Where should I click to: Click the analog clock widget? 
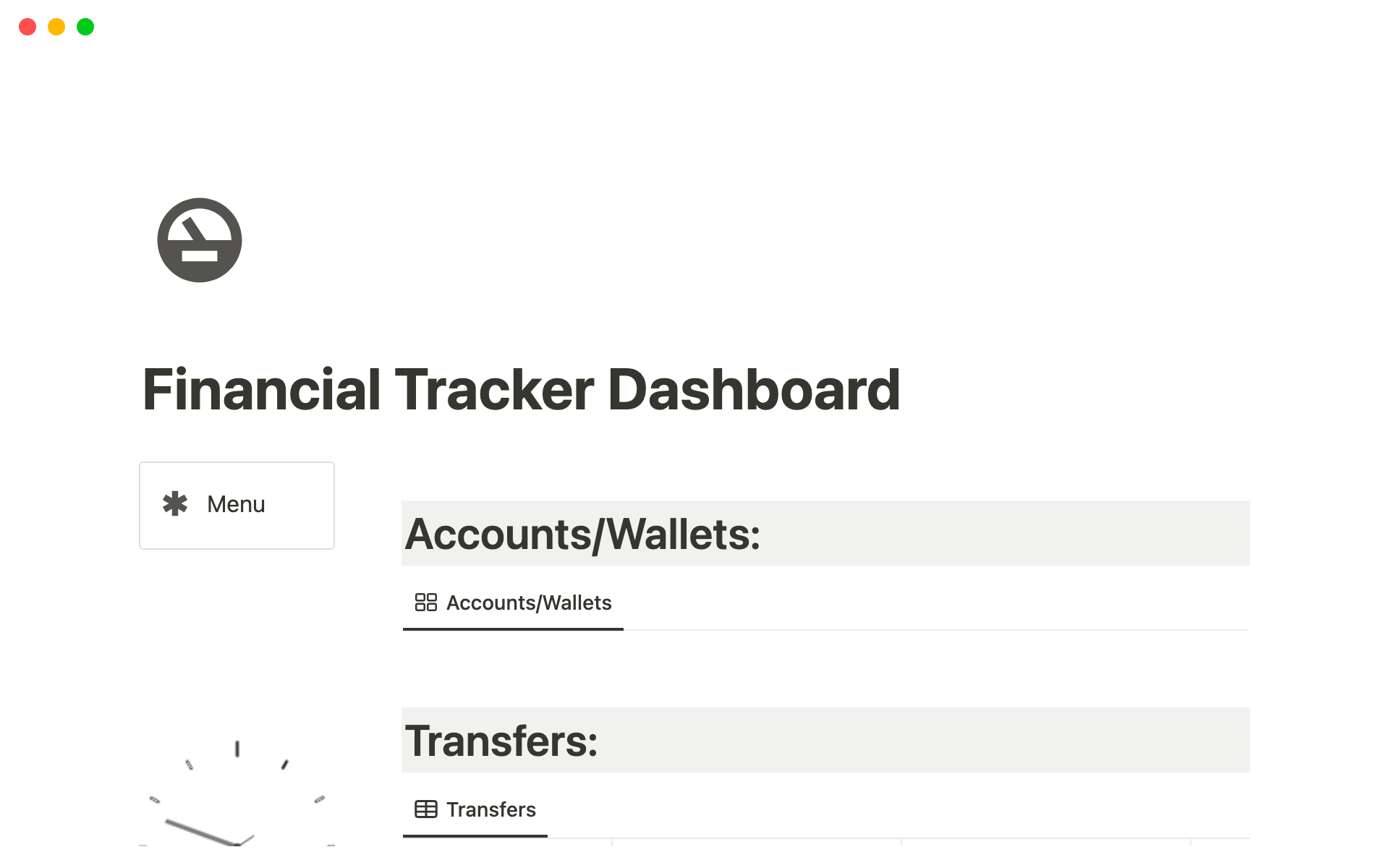click(237, 792)
